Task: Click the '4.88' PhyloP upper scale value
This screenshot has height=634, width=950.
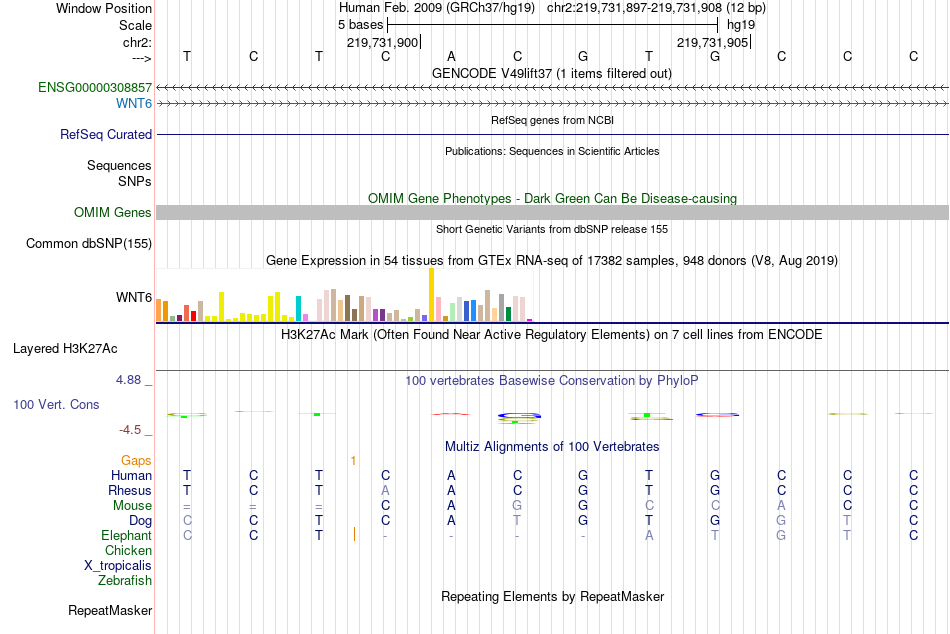Action: coord(128,380)
